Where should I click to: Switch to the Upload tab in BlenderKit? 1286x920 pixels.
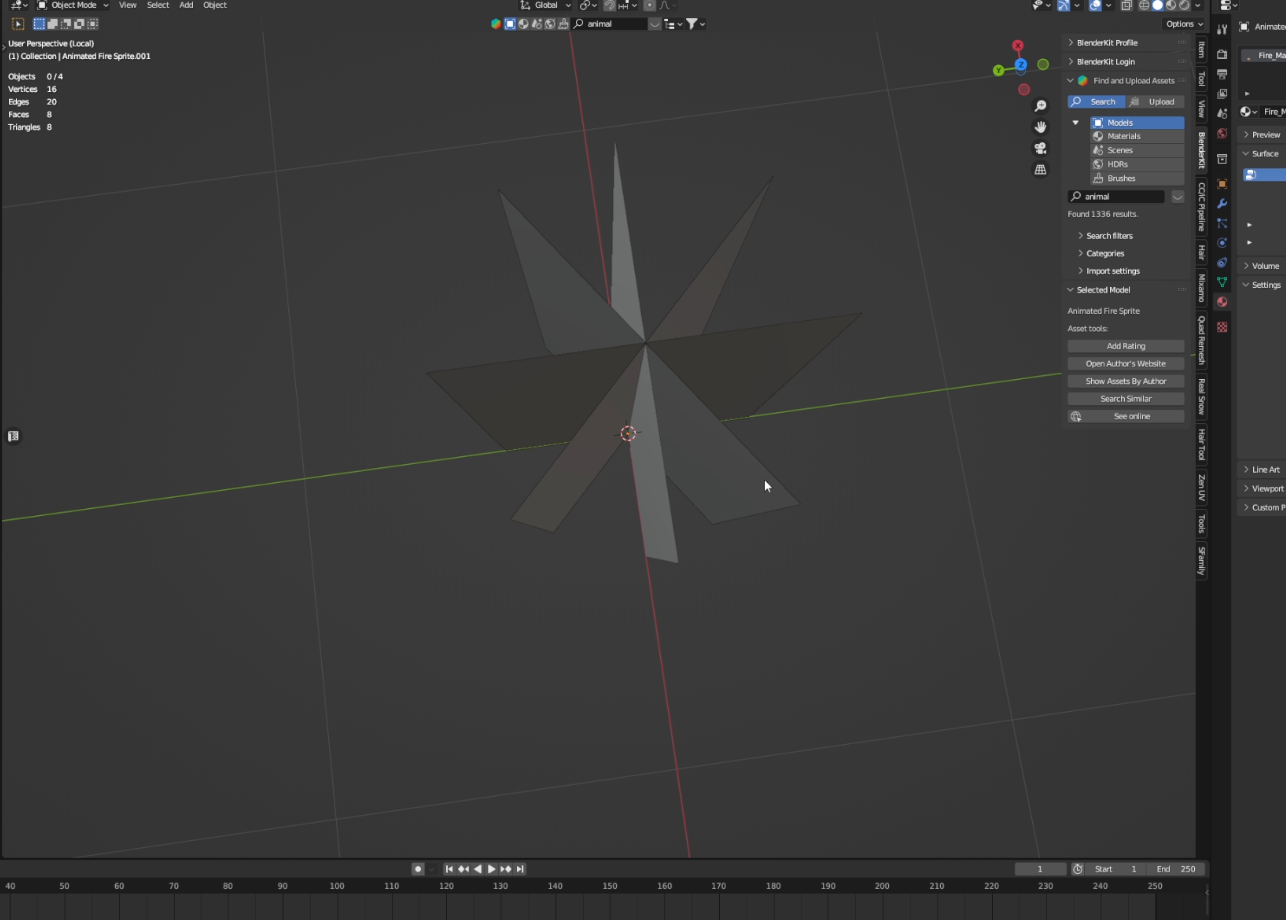pyautogui.click(x=1155, y=102)
